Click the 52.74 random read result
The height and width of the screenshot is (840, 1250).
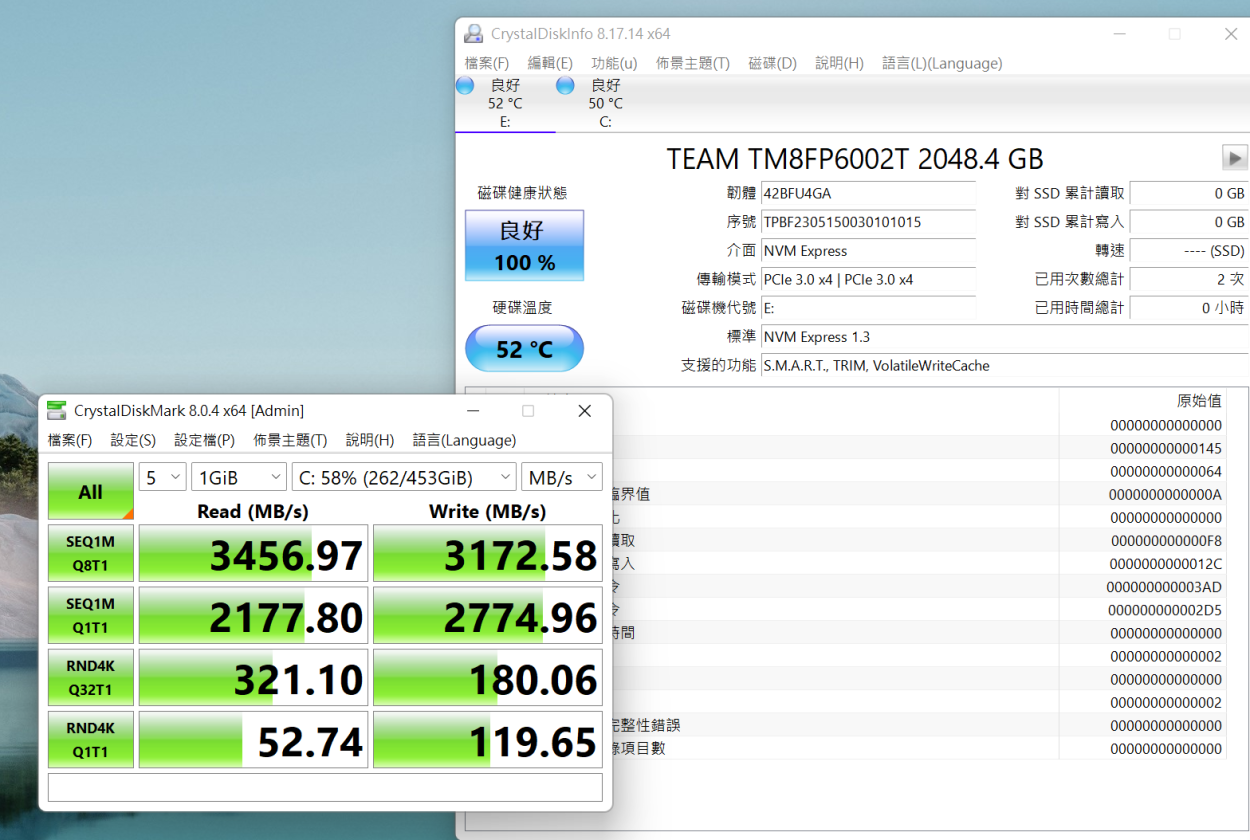pyautogui.click(x=253, y=740)
